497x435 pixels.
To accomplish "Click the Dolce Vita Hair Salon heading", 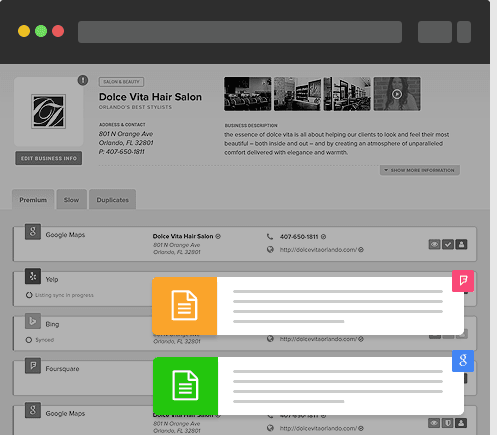I will tap(150, 97).
